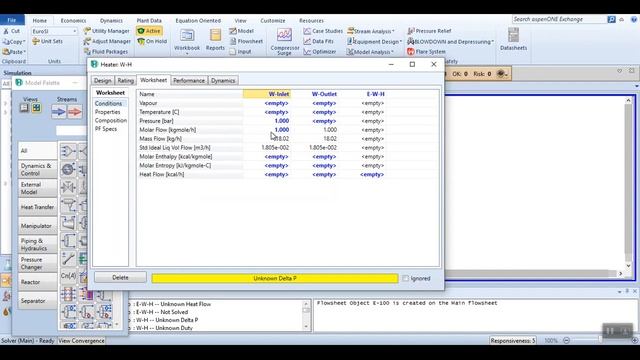Screen dimensions: 640x360
Task: Open Compressor Surge analysis
Action: click(284, 42)
